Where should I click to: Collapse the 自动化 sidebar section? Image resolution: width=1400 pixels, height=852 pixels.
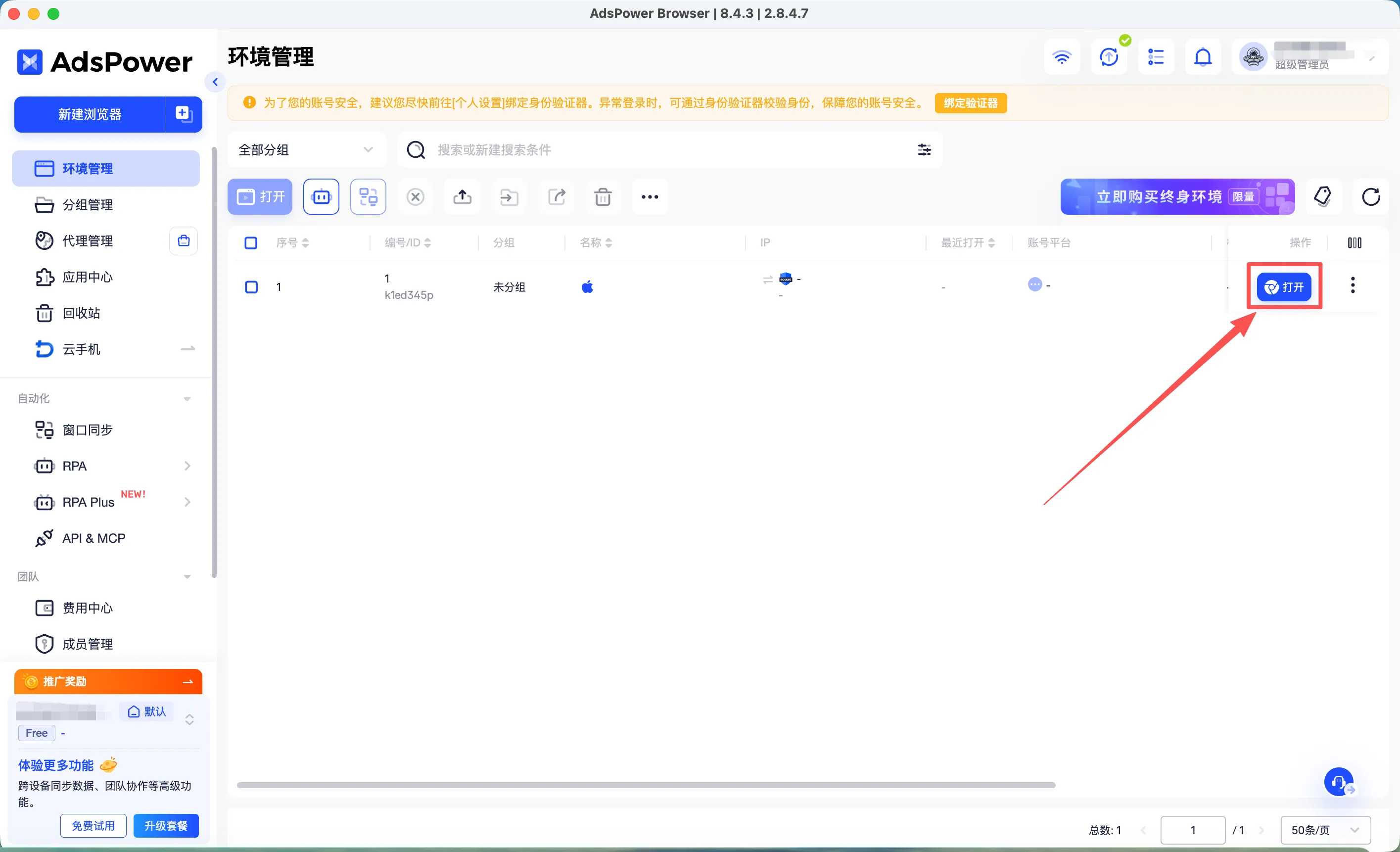pyautogui.click(x=187, y=399)
